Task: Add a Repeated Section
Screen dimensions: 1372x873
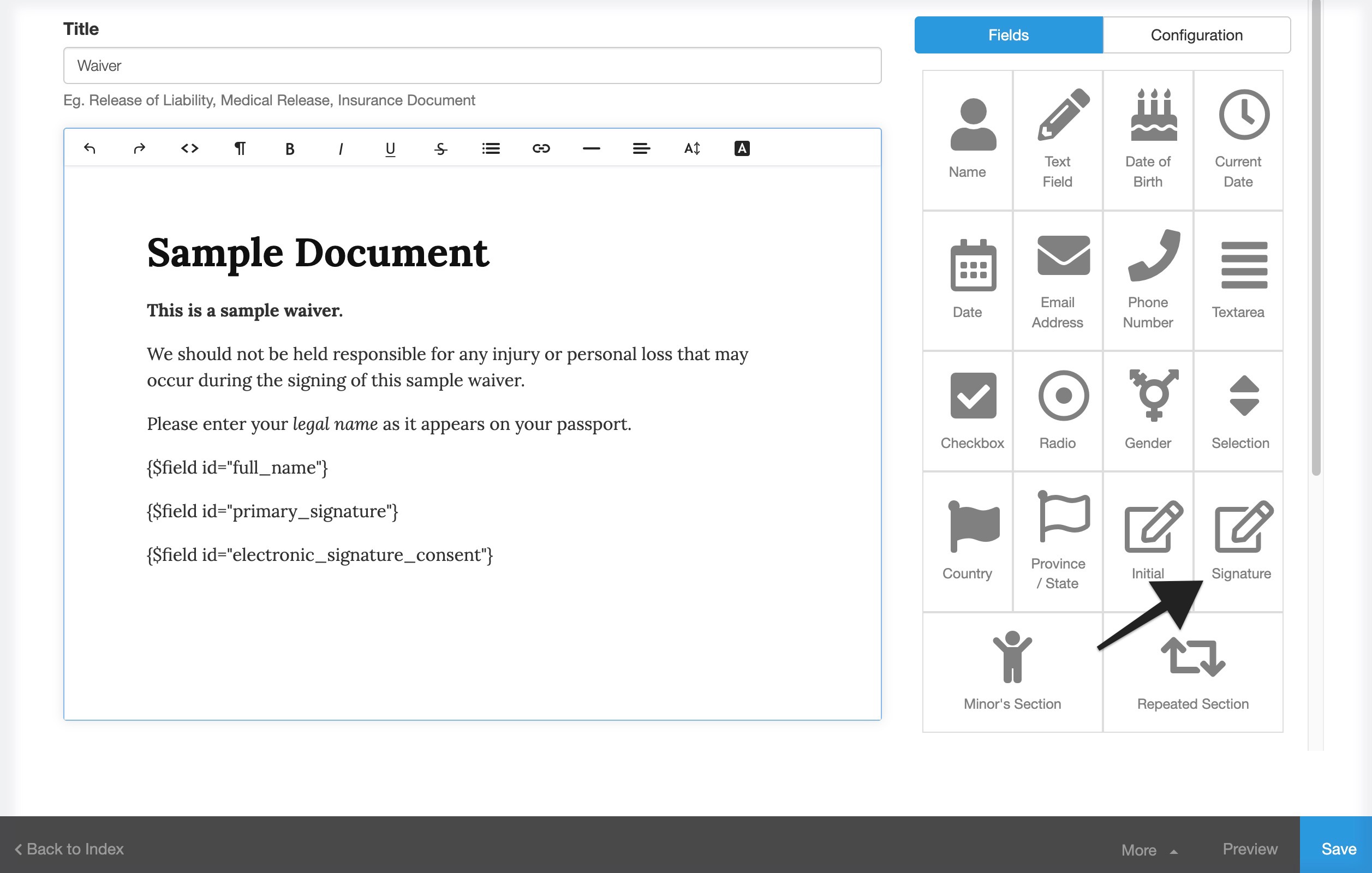Action: click(1193, 672)
